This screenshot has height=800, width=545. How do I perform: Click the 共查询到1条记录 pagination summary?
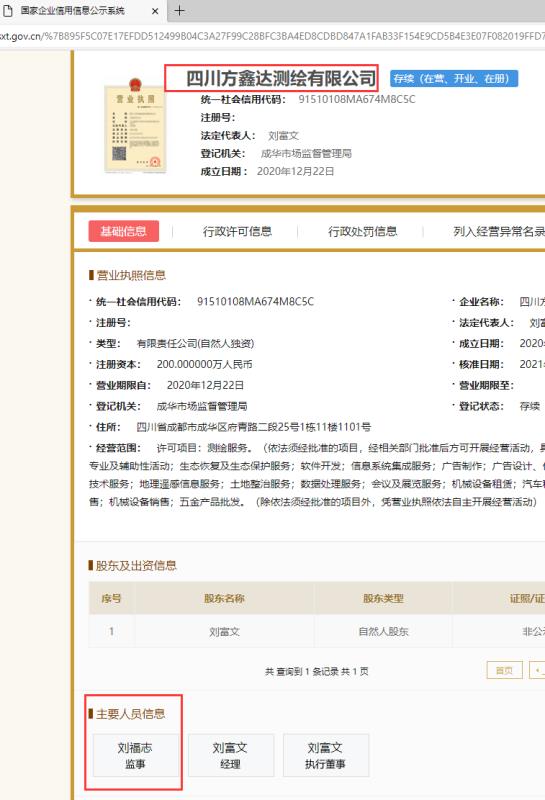(x=316, y=671)
